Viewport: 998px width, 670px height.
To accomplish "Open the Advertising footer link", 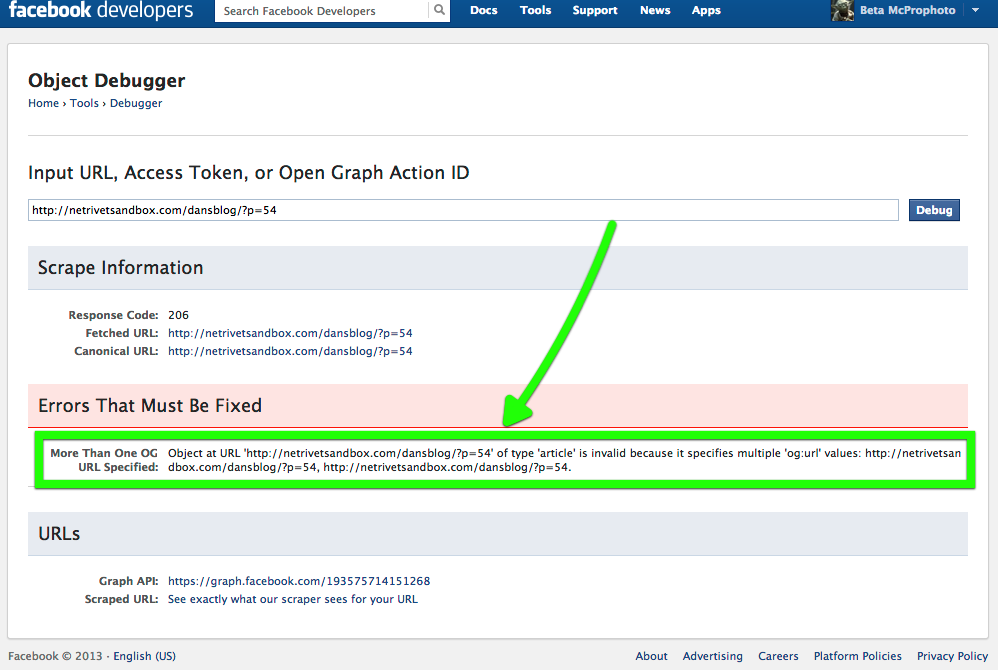I will point(712,656).
